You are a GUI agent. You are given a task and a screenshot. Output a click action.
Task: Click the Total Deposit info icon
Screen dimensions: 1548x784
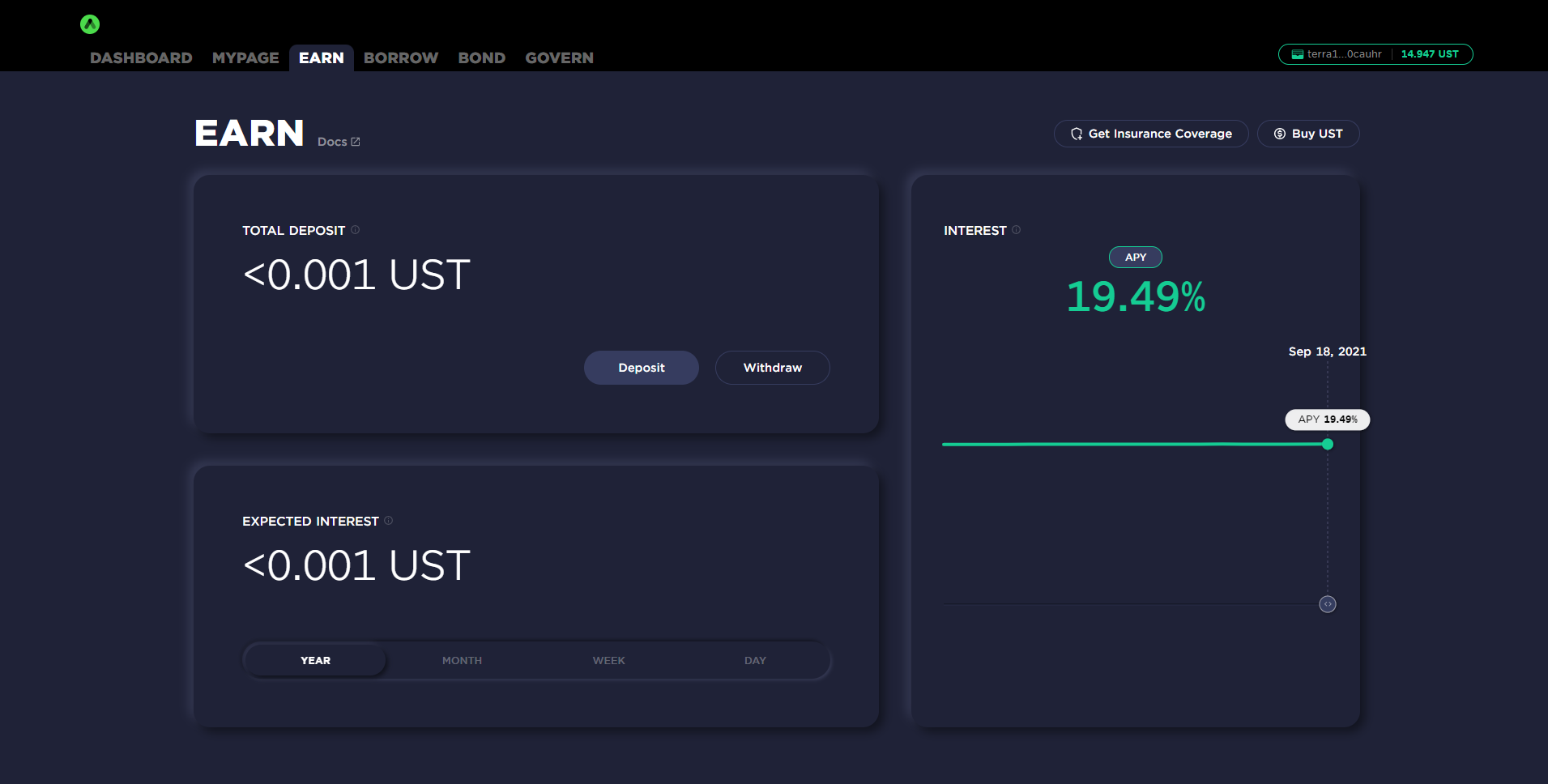(355, 230)
